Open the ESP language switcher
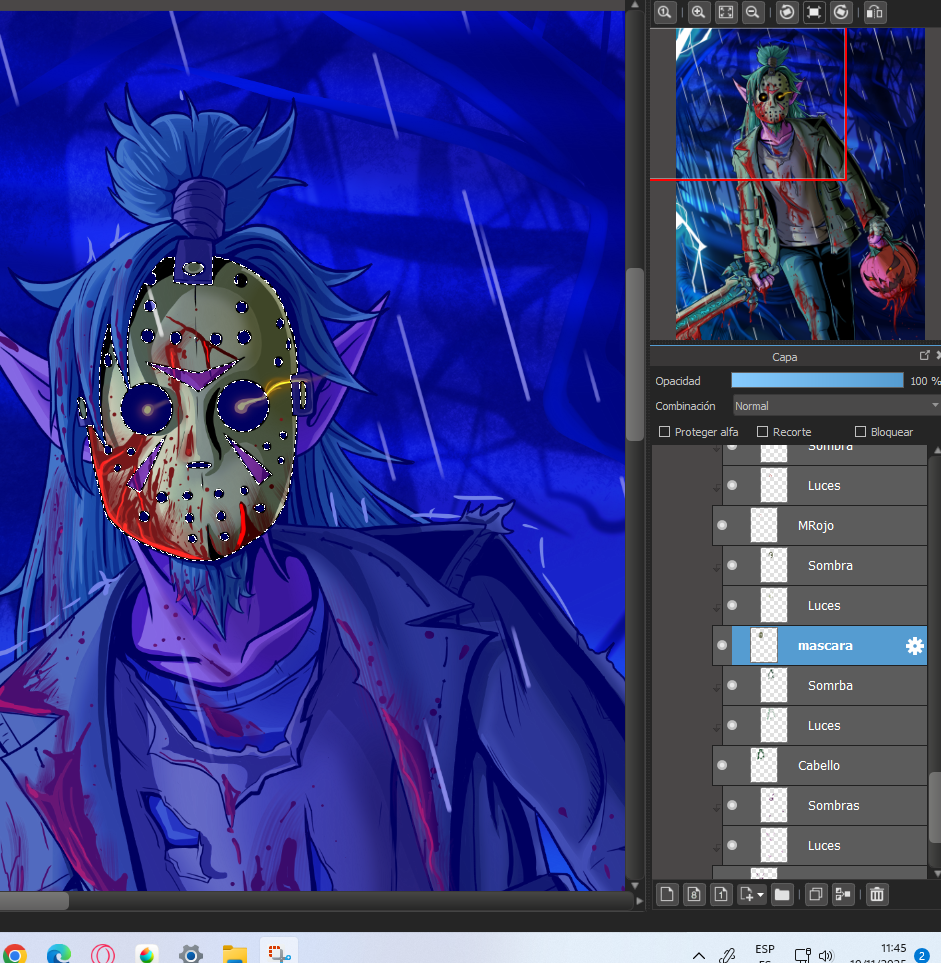941x963 pixels. [765, 953]
